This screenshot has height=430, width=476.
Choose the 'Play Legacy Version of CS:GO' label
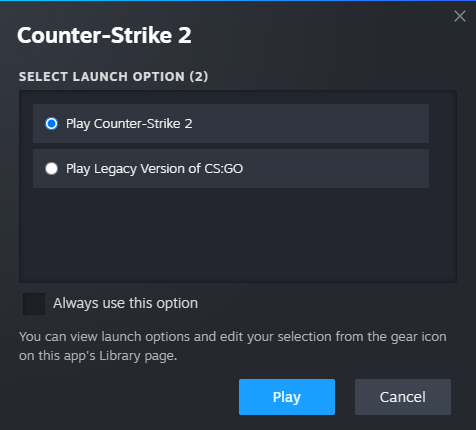154,169
